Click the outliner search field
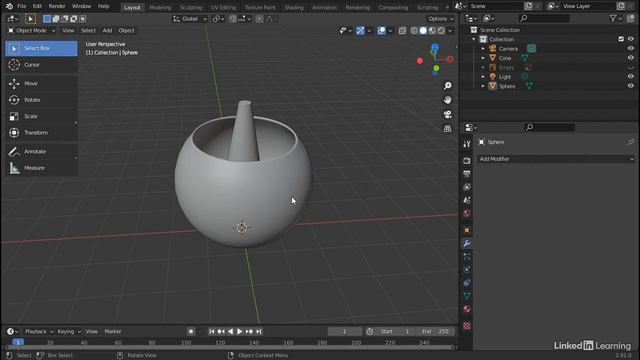The height and width of the screenshot is (360, 640). [x=544, y=18]
